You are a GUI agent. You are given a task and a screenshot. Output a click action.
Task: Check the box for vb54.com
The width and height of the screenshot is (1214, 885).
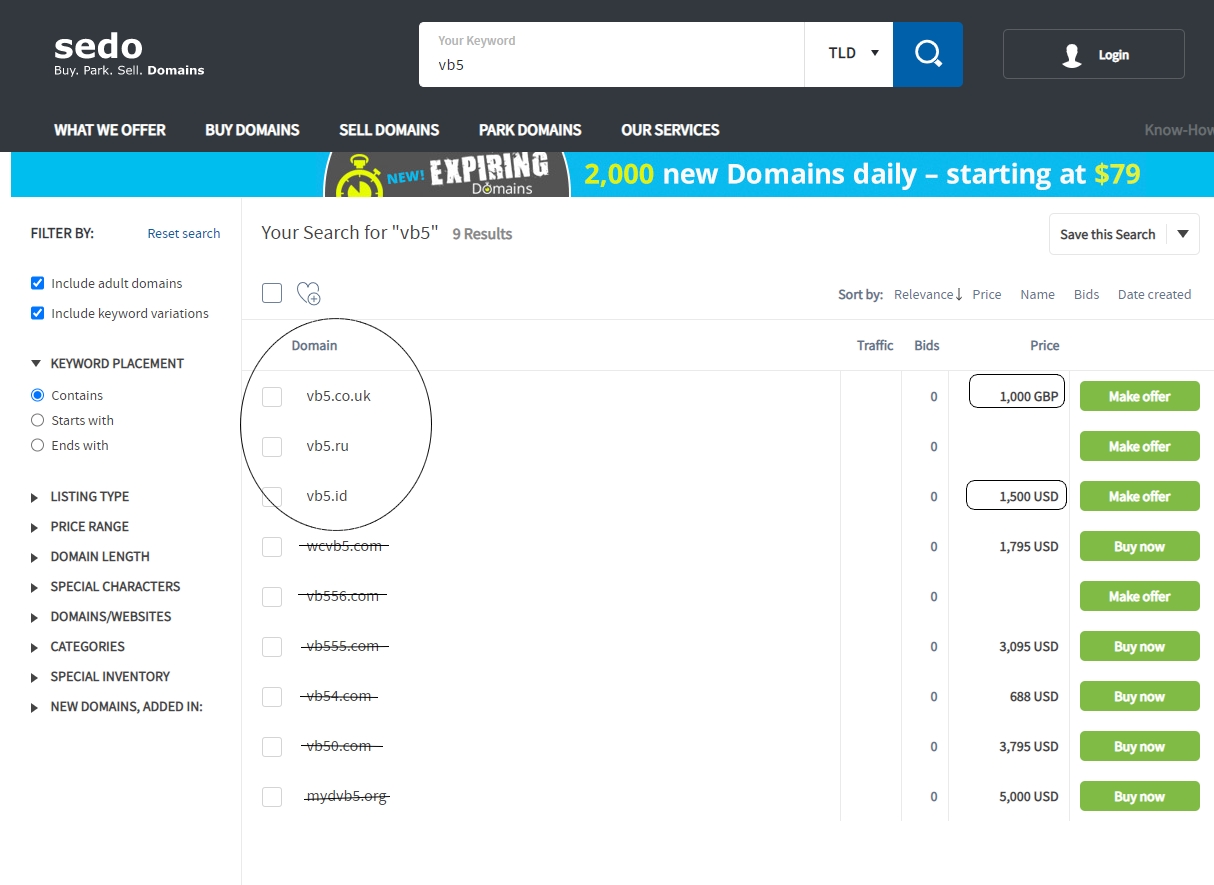click(x=272, y=697)
